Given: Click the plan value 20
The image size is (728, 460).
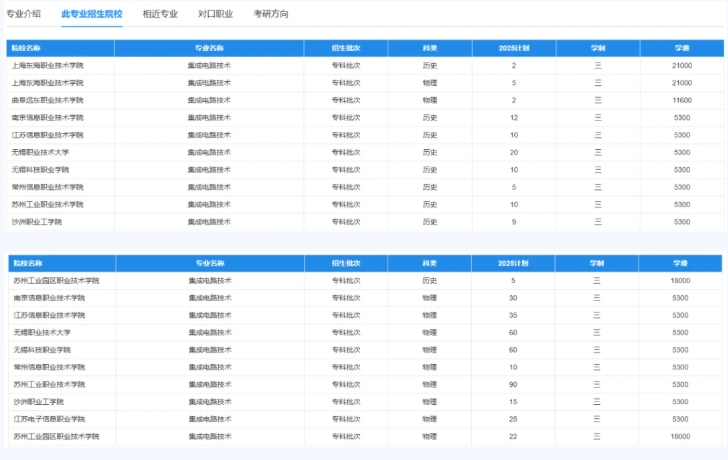Looking at the screenshot, I should pos(514,152).
